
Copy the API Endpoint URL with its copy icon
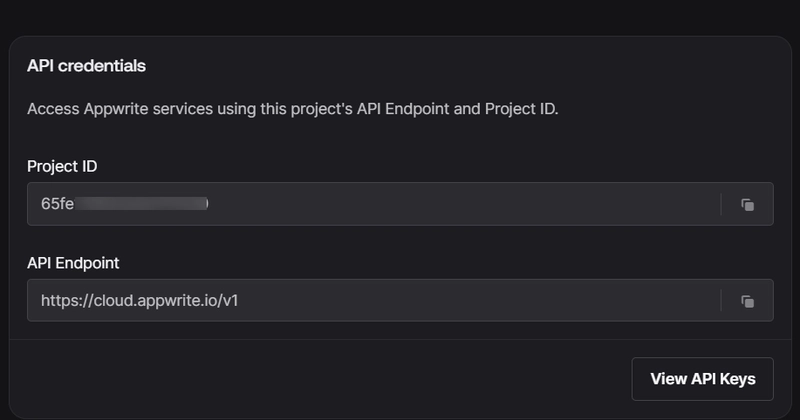(747, 301)
